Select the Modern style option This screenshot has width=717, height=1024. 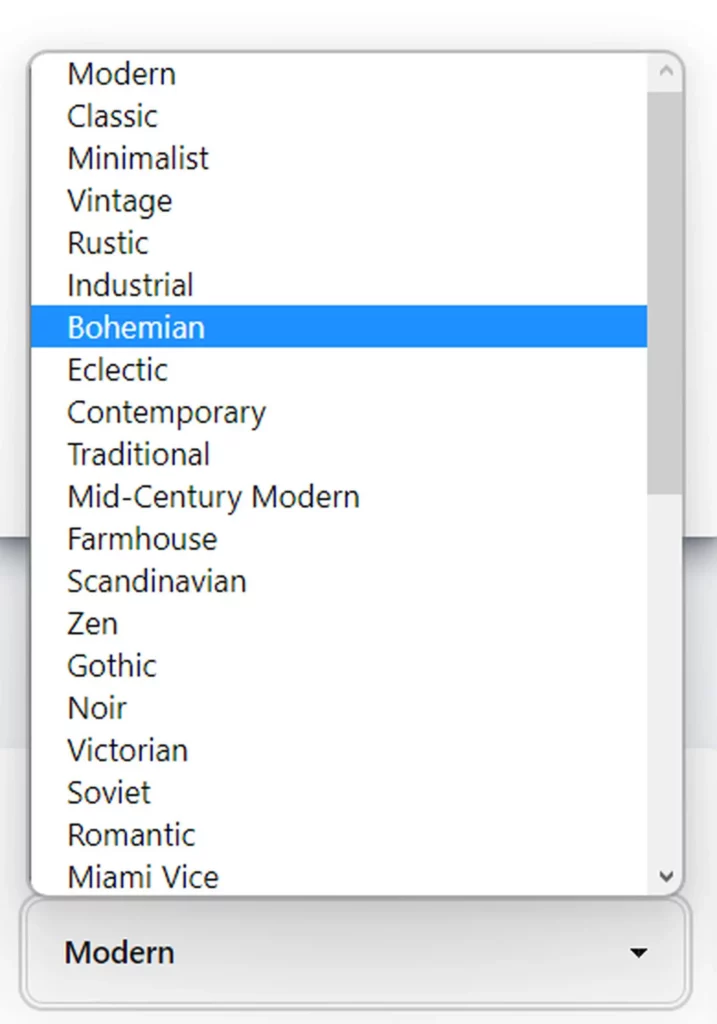(121, 74)
